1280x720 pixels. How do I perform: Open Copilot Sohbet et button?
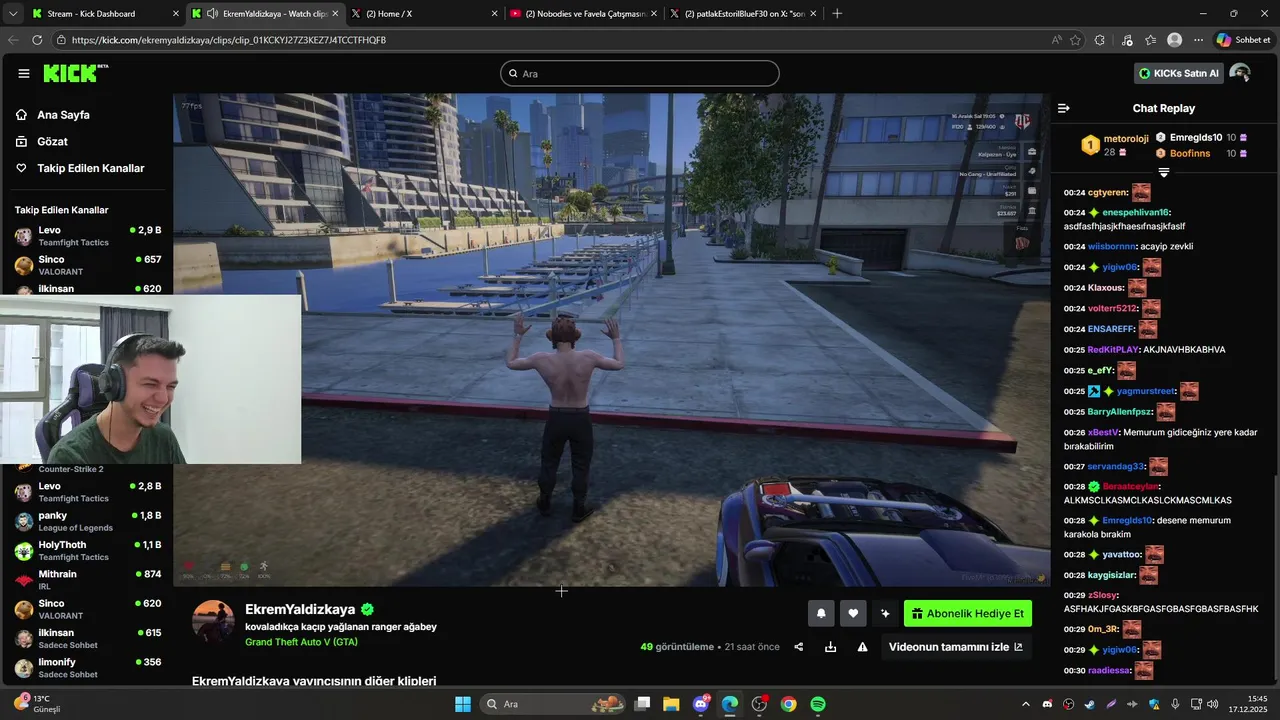click(x=1243, y=40)
